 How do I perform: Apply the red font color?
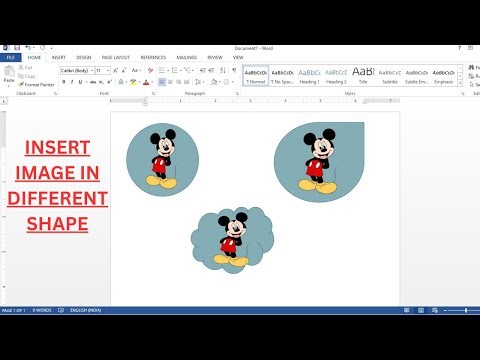point(146,82)
